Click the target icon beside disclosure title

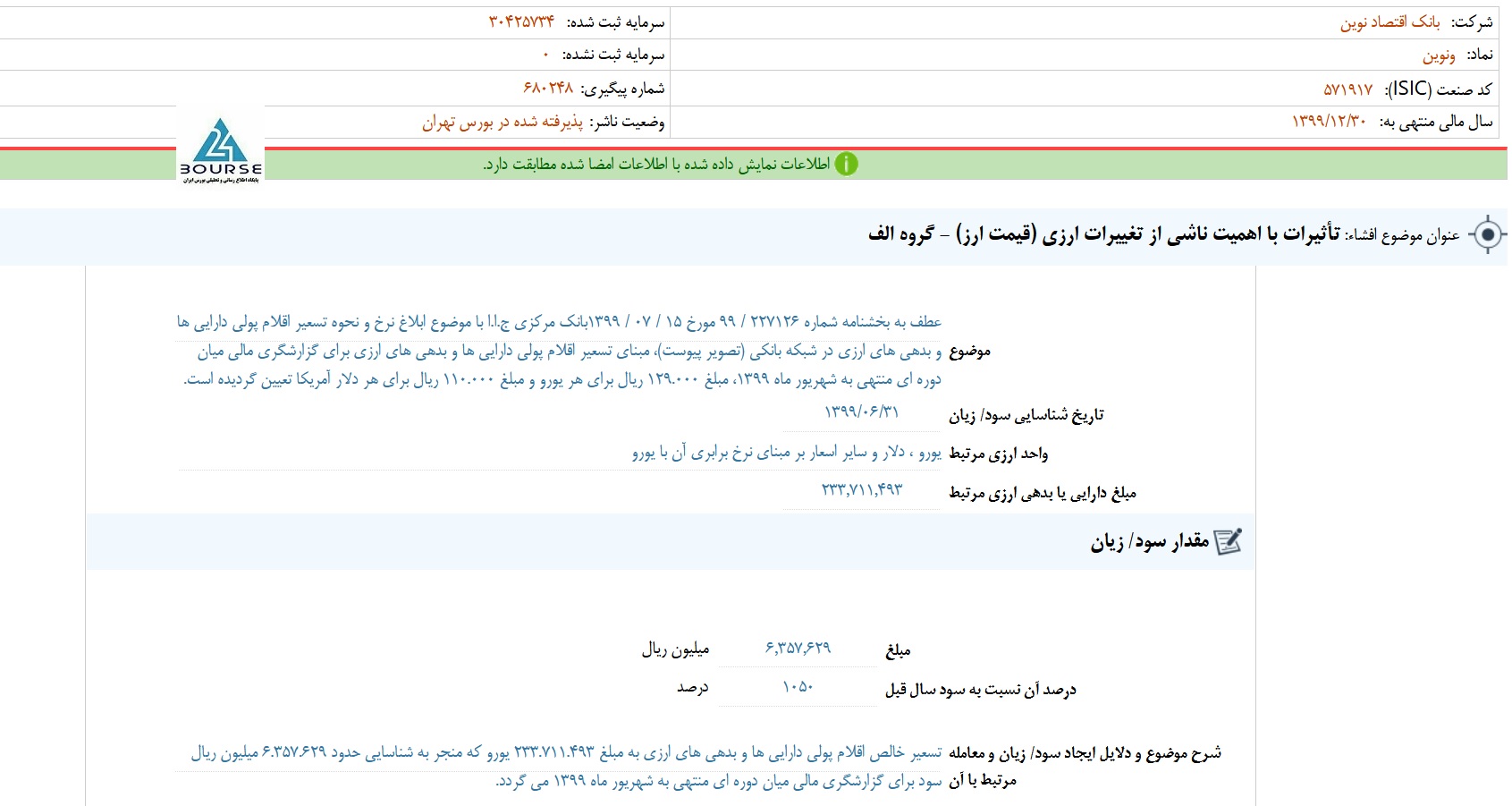[x=1488, y=235]
